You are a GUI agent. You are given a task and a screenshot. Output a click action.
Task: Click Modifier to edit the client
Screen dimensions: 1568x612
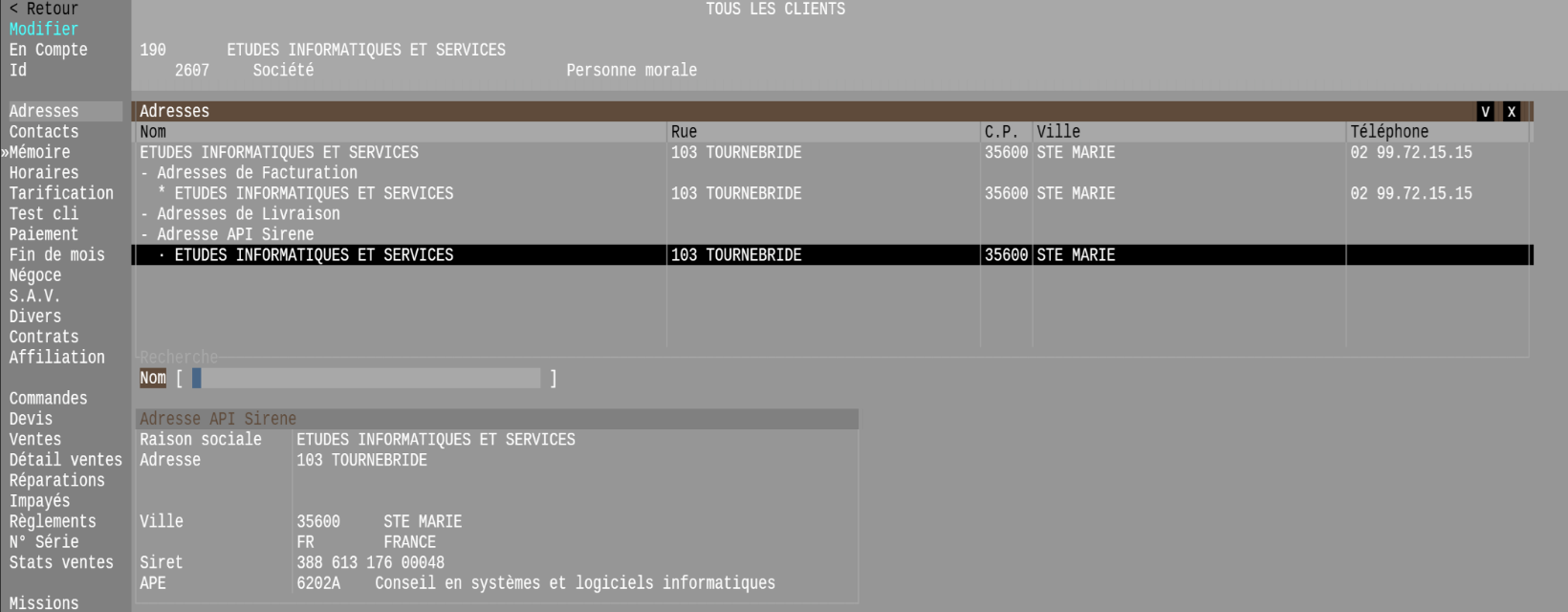[44, 30]
